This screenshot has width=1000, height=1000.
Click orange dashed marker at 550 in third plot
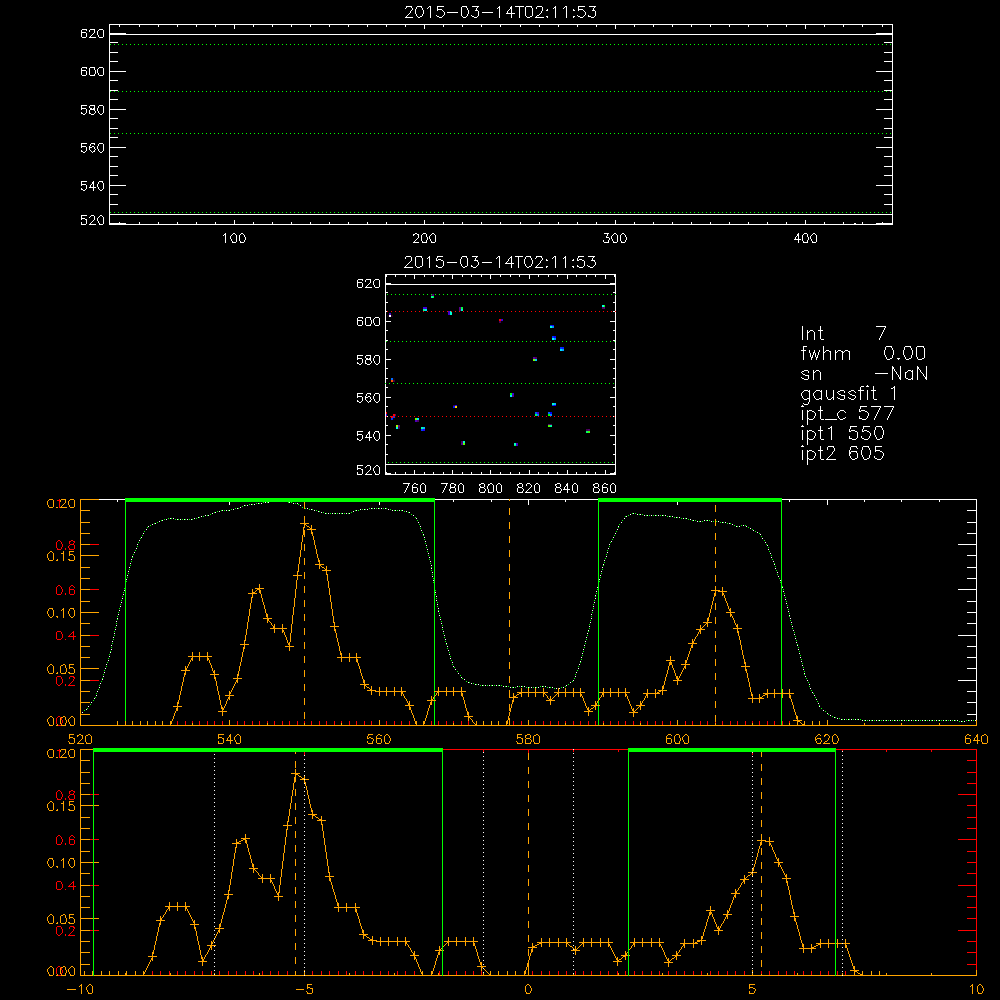pos(304,612)
